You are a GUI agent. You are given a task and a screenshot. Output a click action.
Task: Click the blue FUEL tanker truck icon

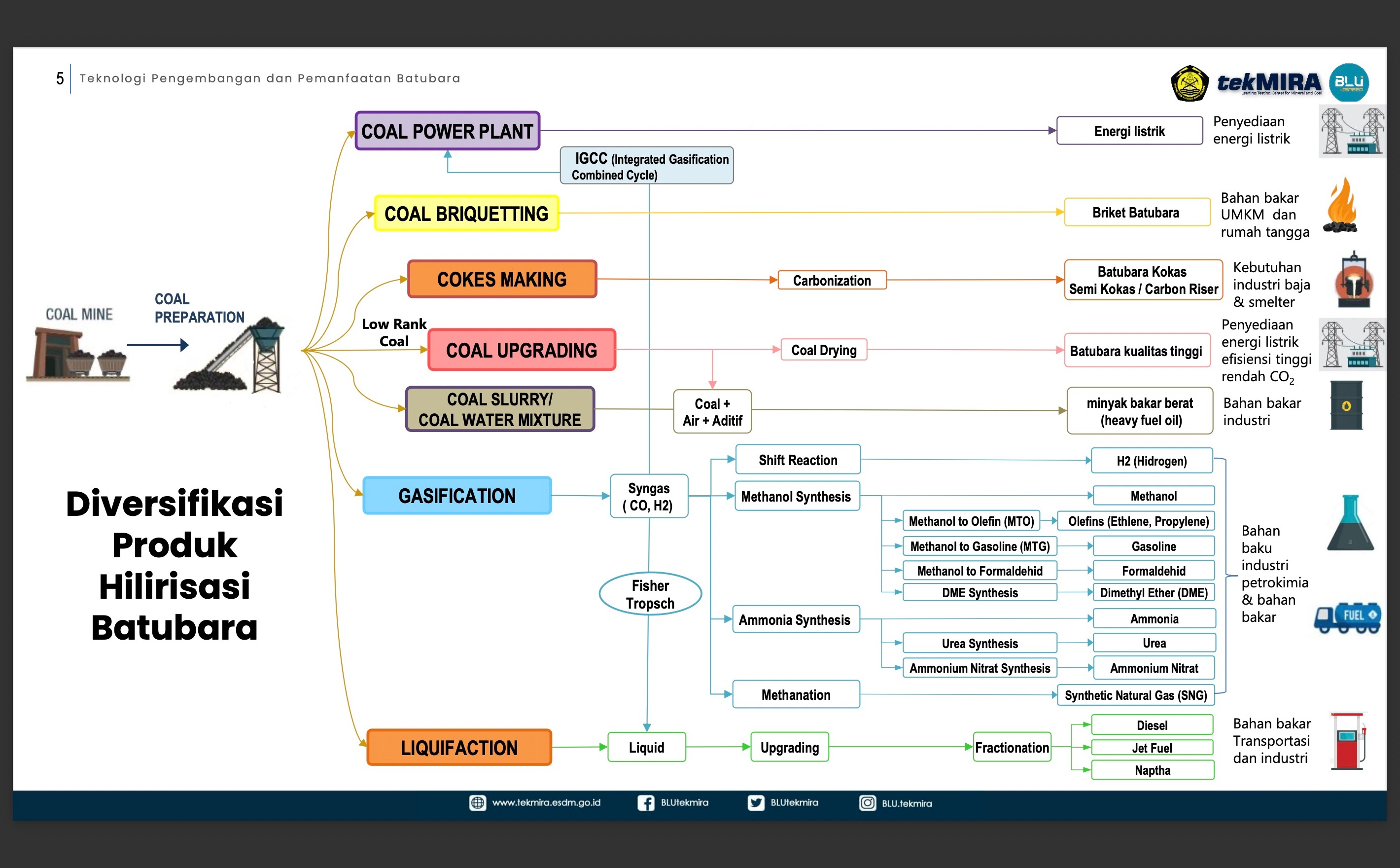1348,617
